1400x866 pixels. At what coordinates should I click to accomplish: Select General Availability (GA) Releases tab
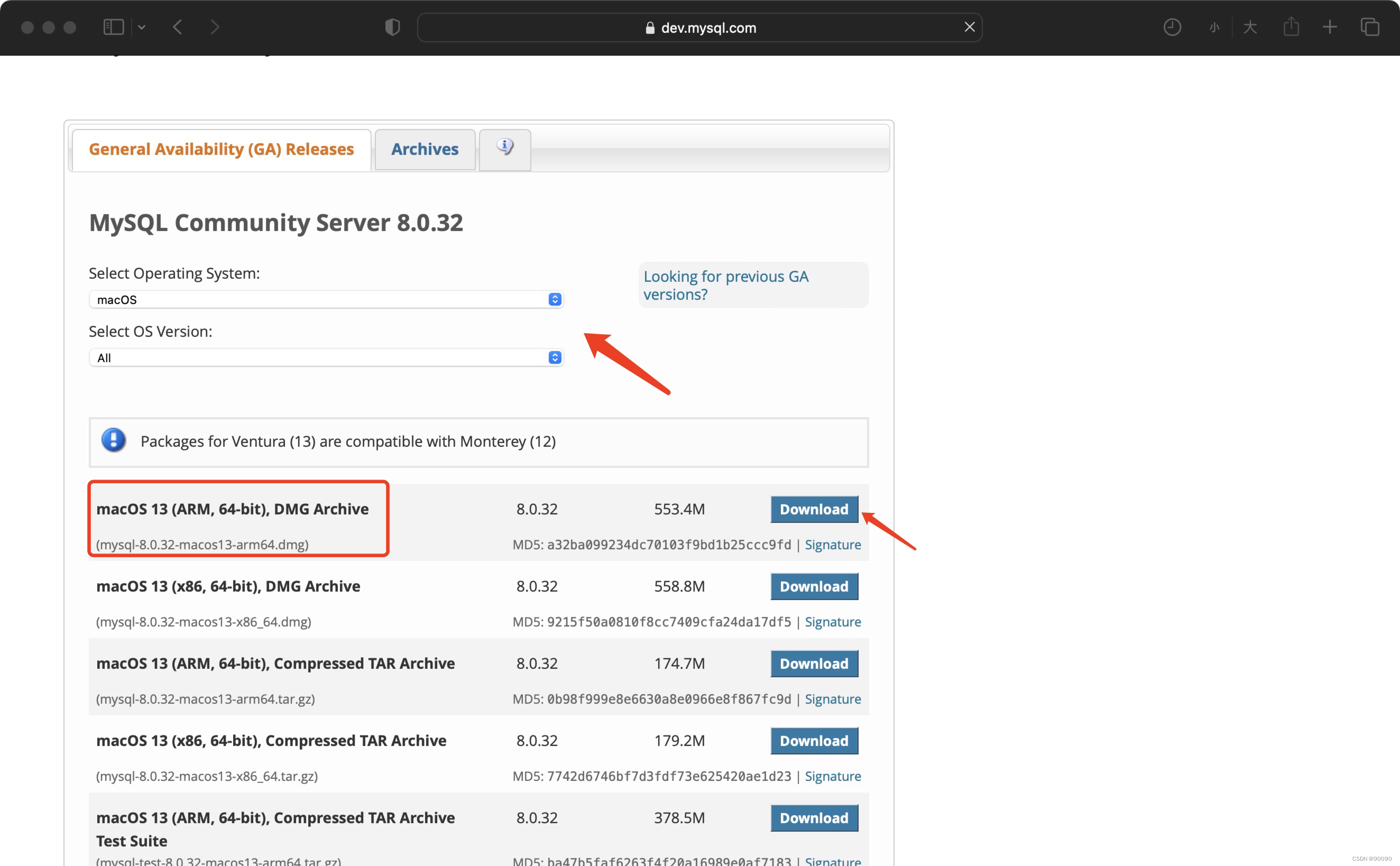click(221, 150)
